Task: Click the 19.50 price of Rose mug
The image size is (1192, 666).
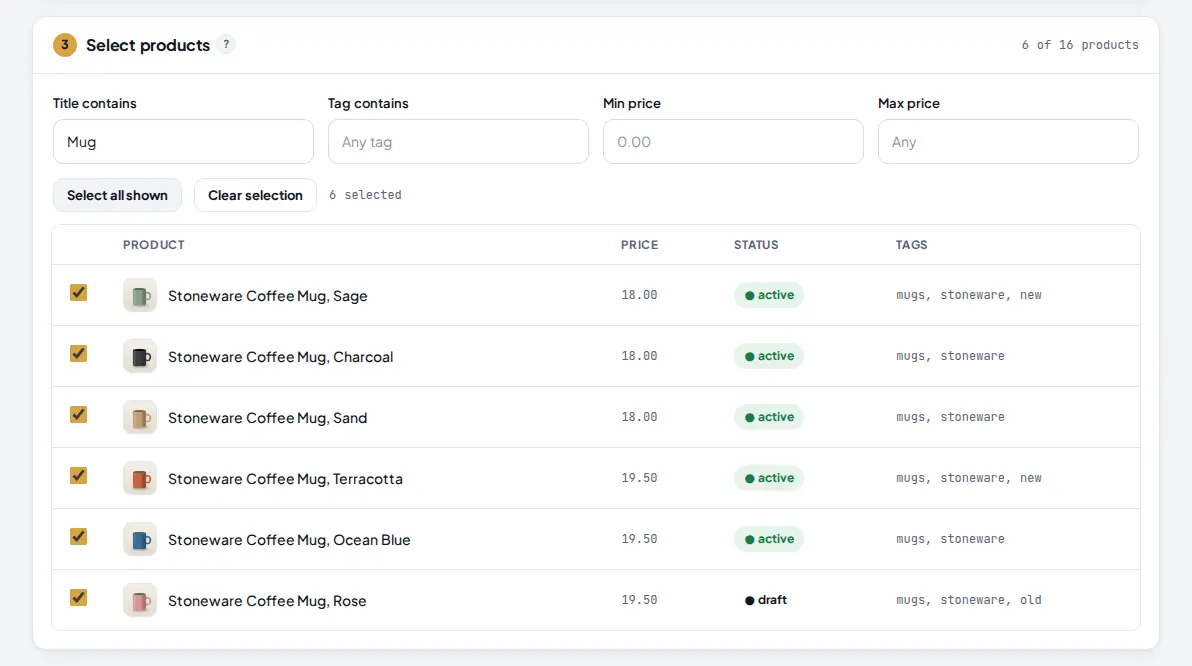Action: (639, 600)
